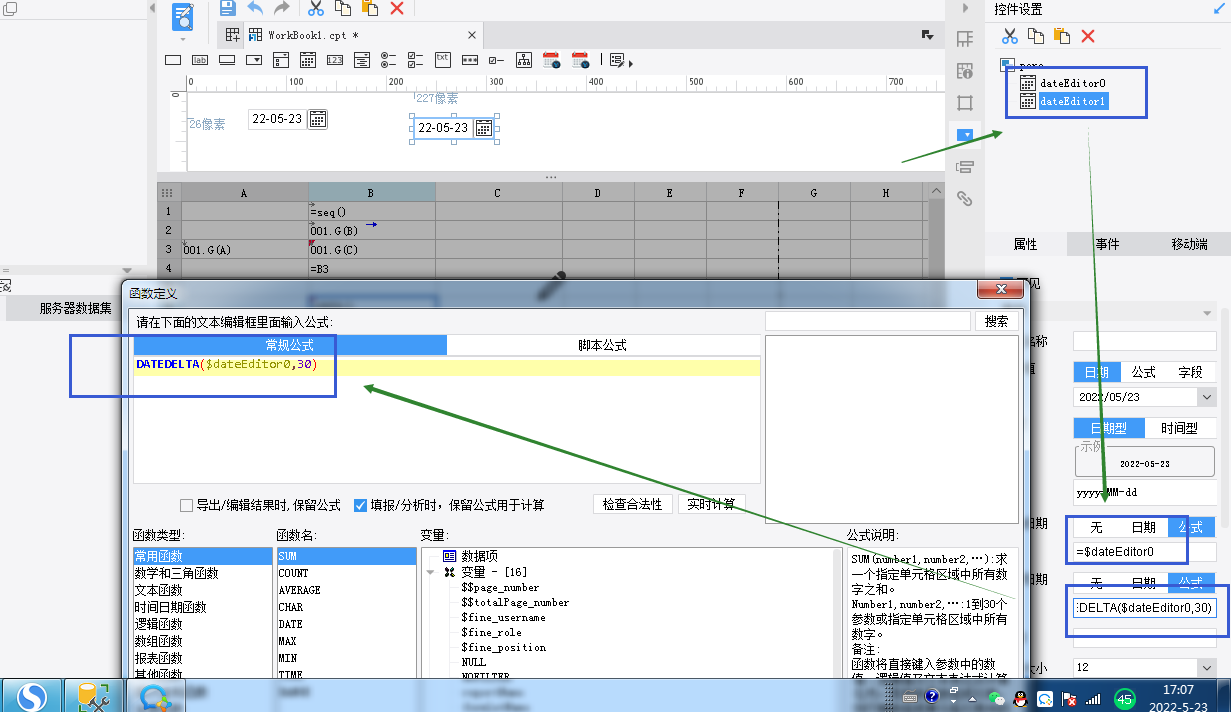The image size is (1231, 712).
Task: Expand the tab list dropdown at right of tabs
Action: [927, 35]
